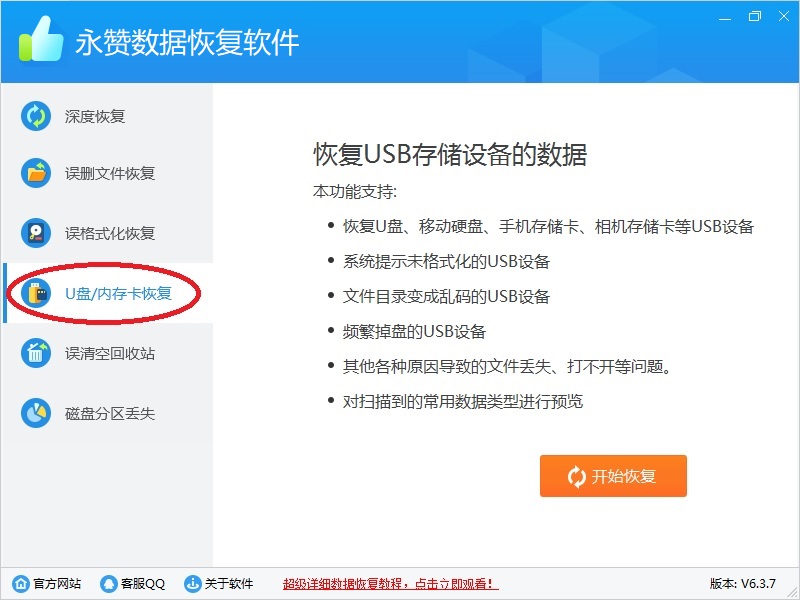Click the U盘/内存卡恢复 USB drive icon
Screen dimensions: 800x600
(x=36, y=293)
